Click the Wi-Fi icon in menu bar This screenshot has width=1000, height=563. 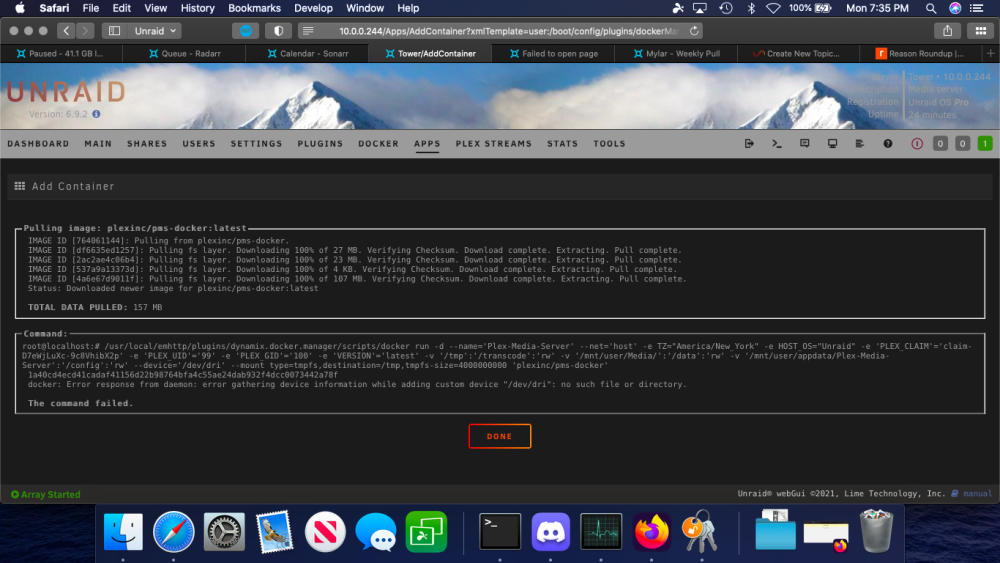coord(773,8)
